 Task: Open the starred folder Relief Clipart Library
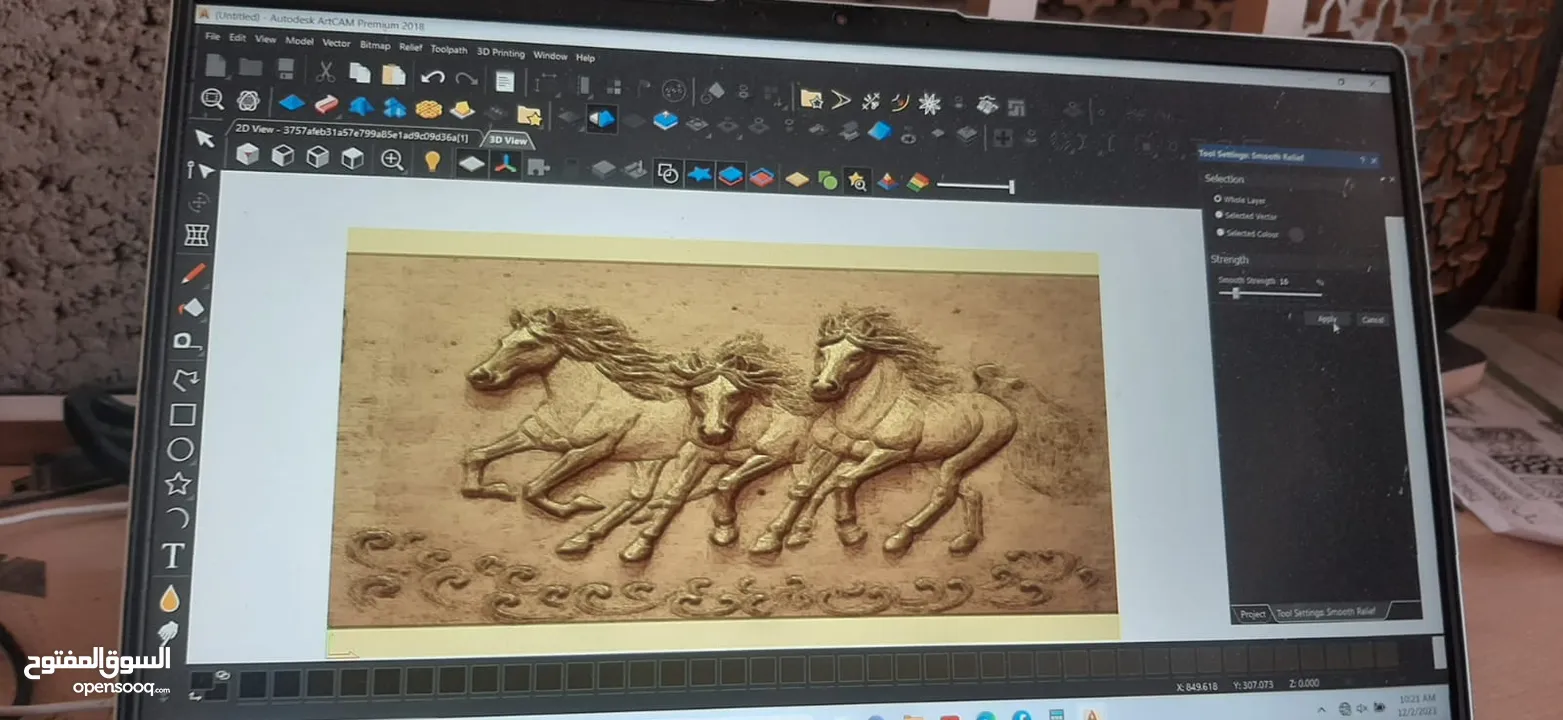(x=529, y=114)
